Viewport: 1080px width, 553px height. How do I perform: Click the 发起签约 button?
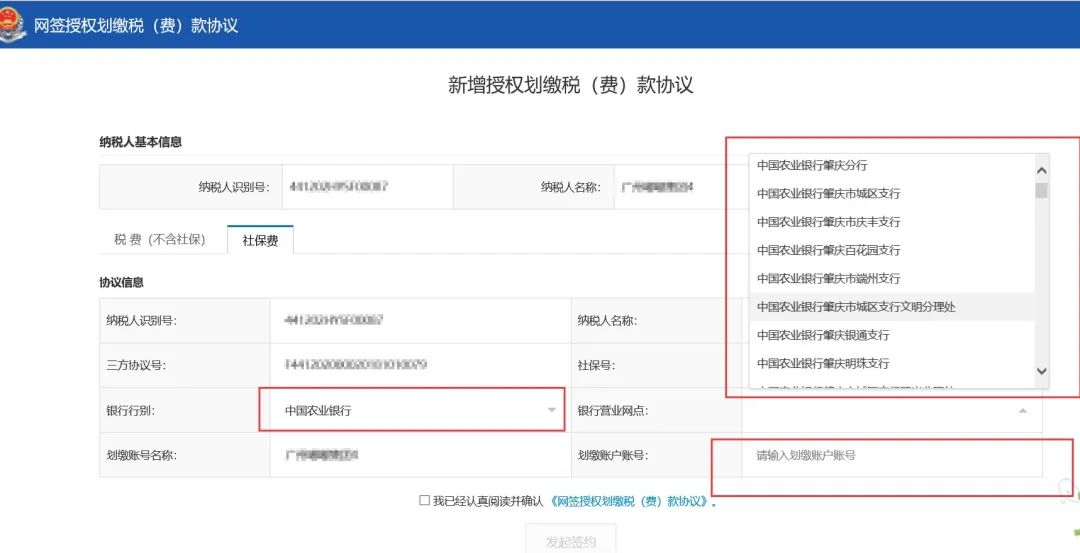click(x=570, y=541)
